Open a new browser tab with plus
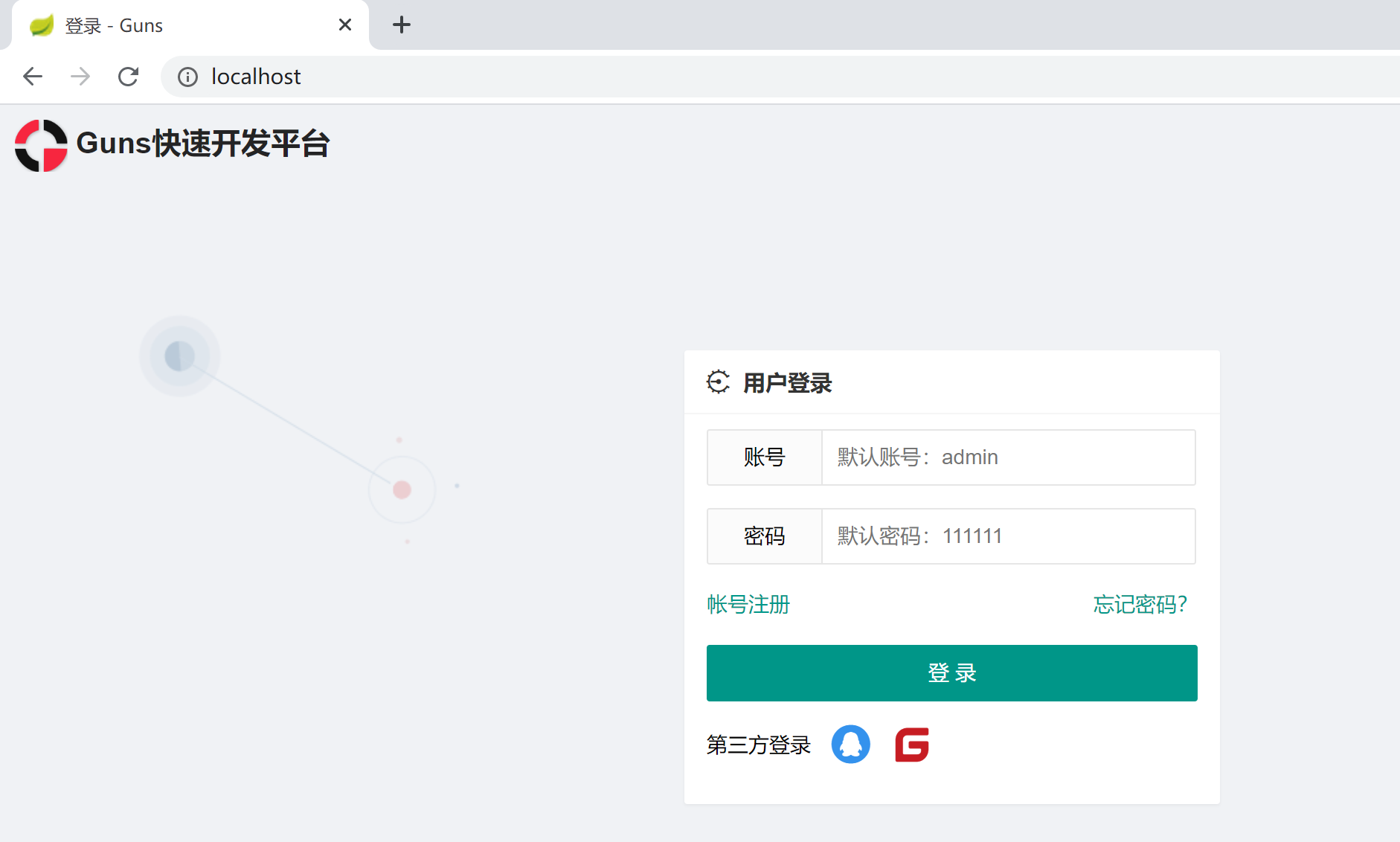The height and width of the screenshot is (842, 1400). [x=402, y=25]
